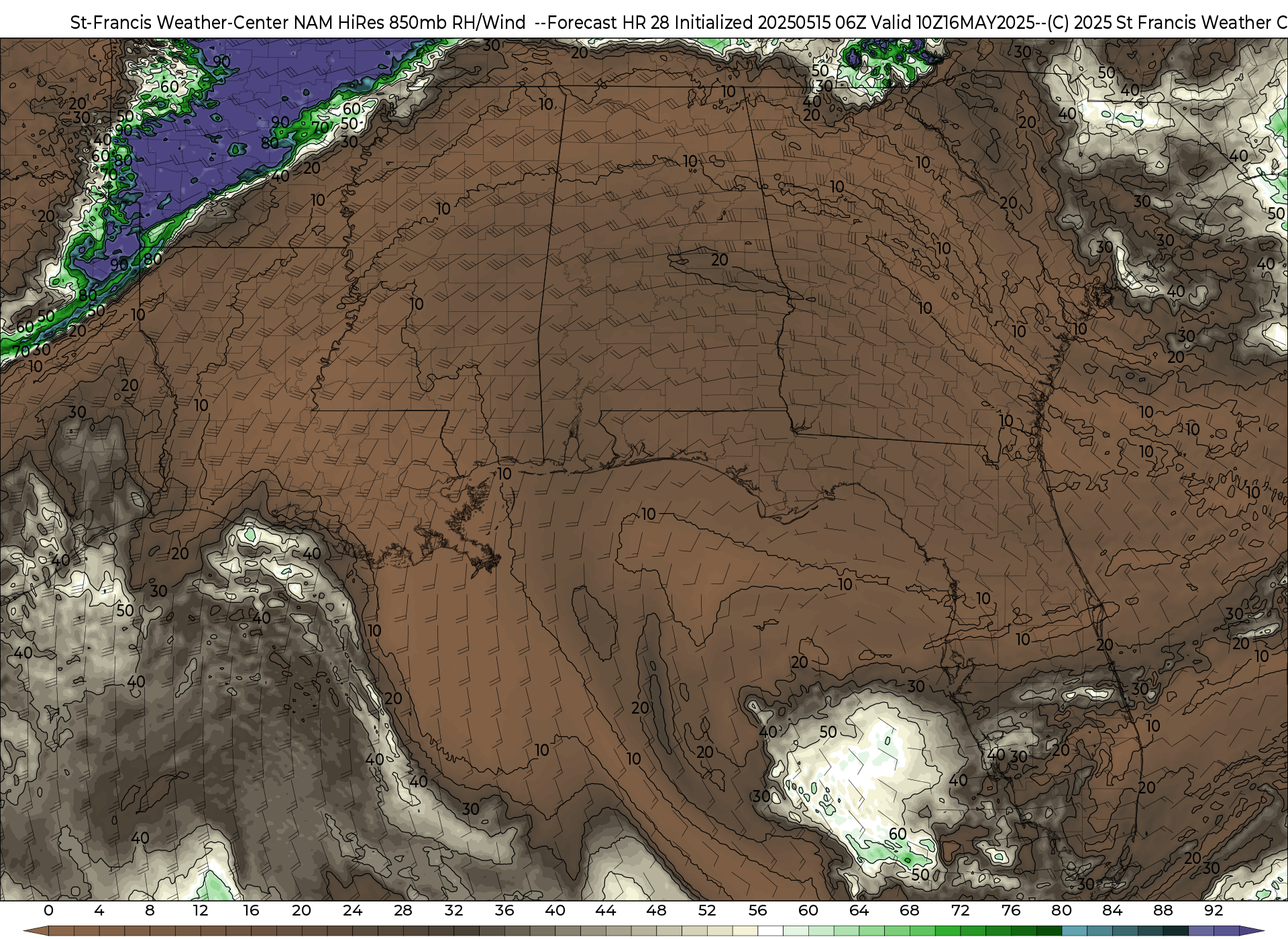Click colorbar tick label 48
Viewport: 1288px width, 939px height.
[x=656, y=910]
